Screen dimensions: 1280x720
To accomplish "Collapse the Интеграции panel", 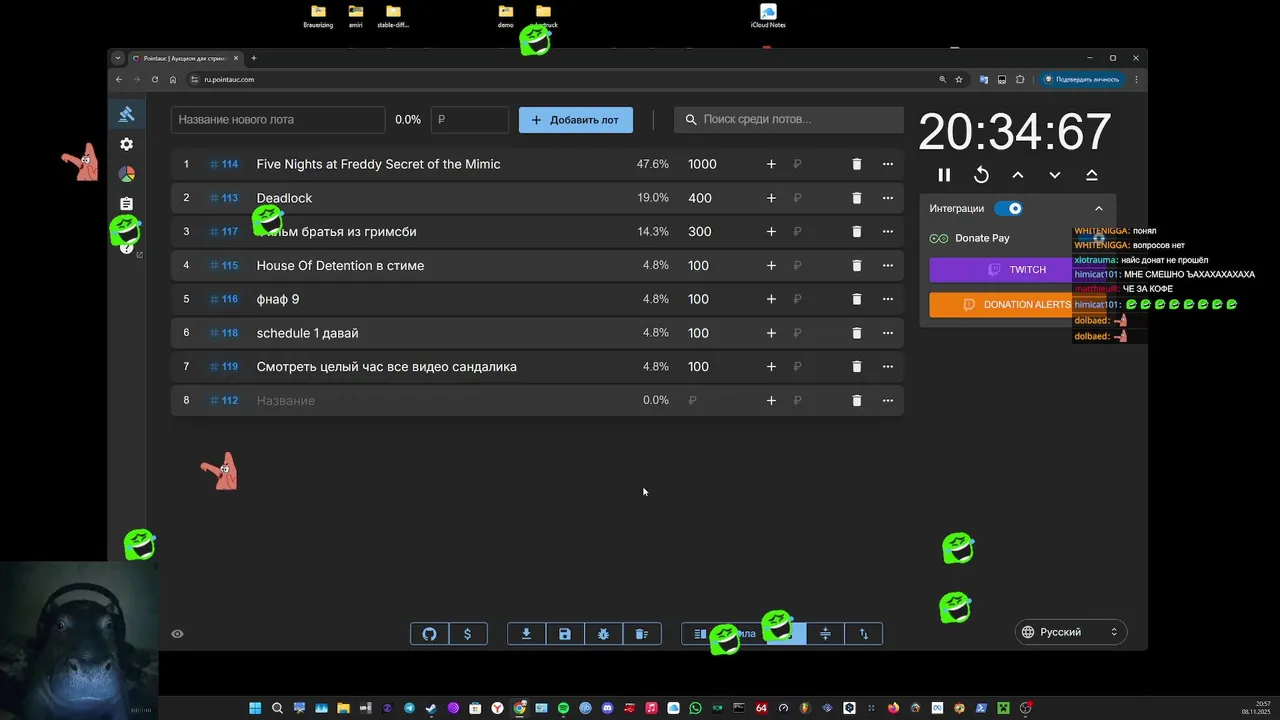I will coord(1099,209).
